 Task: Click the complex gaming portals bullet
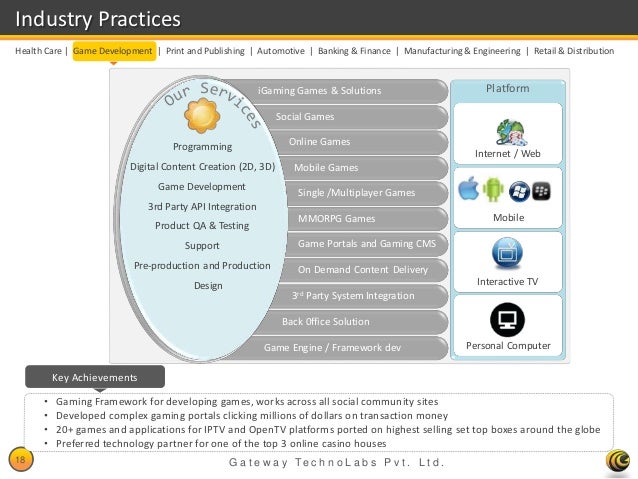click(x=252, y=416)
